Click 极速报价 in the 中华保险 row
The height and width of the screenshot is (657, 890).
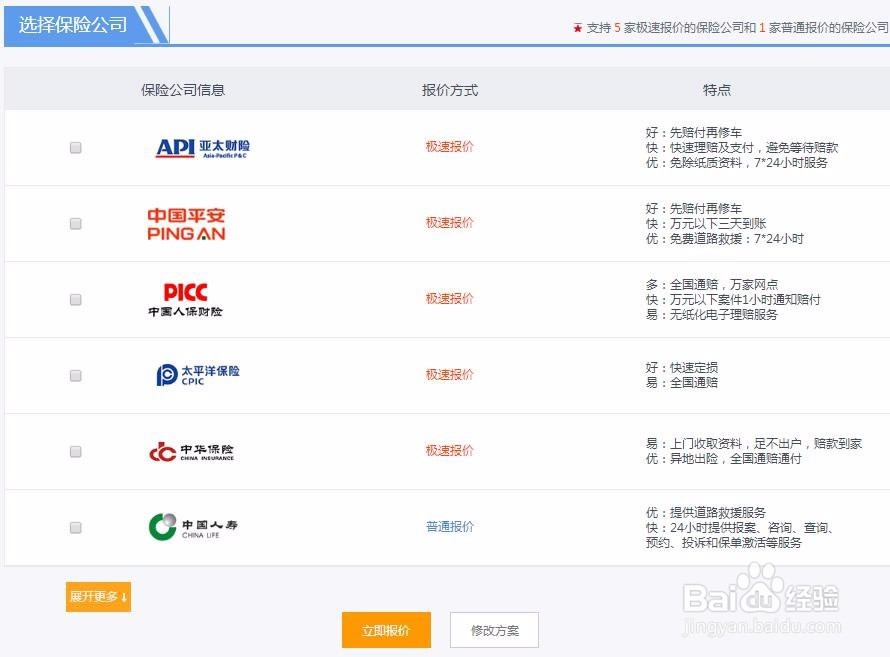coord(450,450)
